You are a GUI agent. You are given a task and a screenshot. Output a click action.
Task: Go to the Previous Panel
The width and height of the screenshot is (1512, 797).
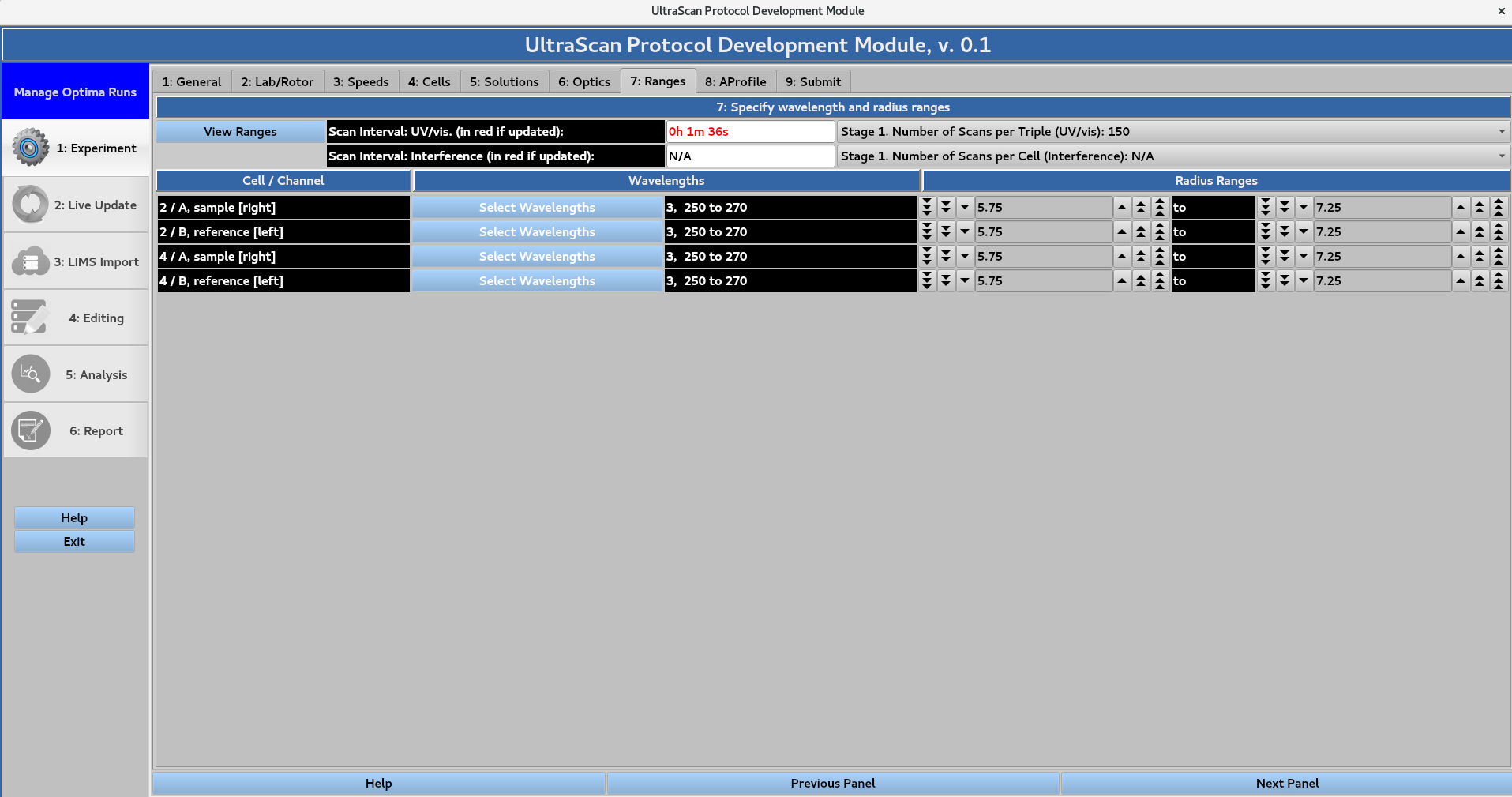(832, 783)
